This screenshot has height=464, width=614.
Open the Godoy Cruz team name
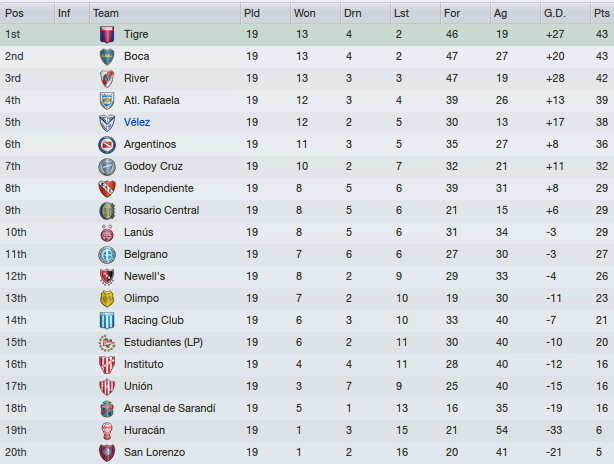153,166
